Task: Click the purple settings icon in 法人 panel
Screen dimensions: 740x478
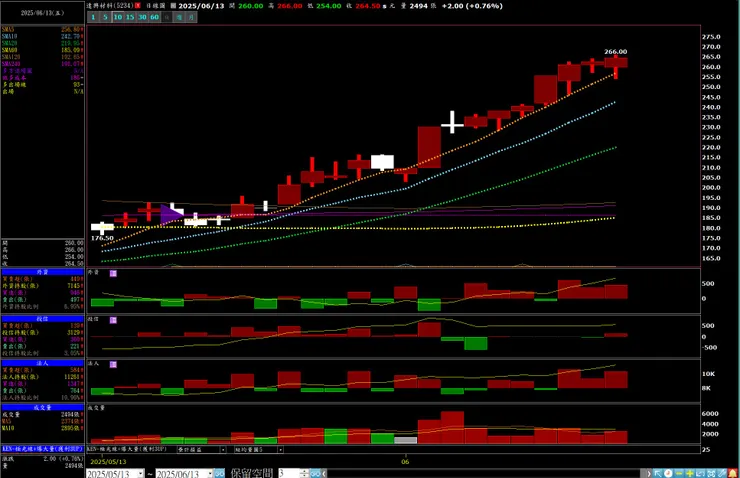Action: pos(113,364)
